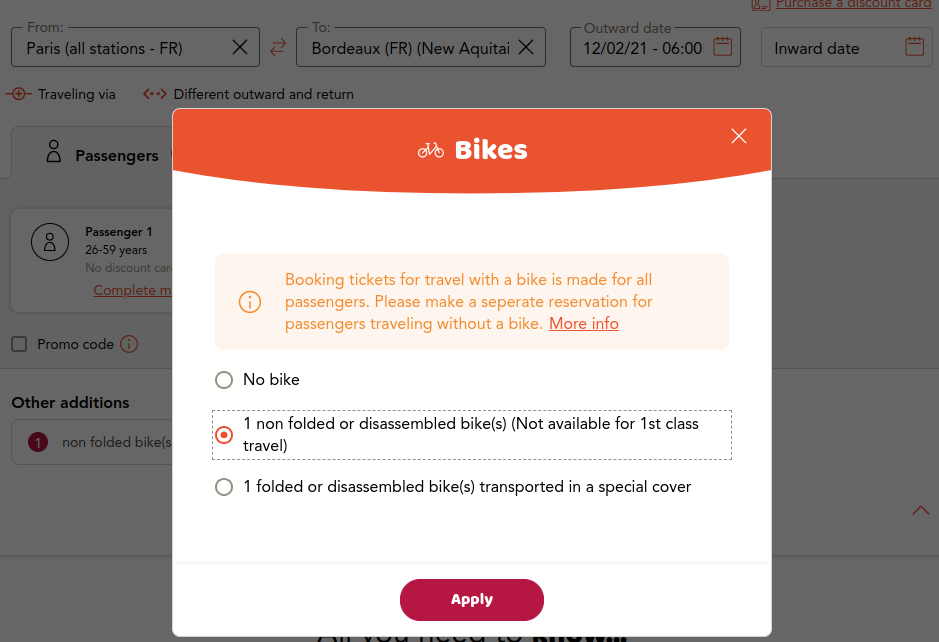The width and height of the screenshot is (939, 642).
Task: Open the Inward date calendar icon
Action: pyautogui.click(x=914, y=47)
